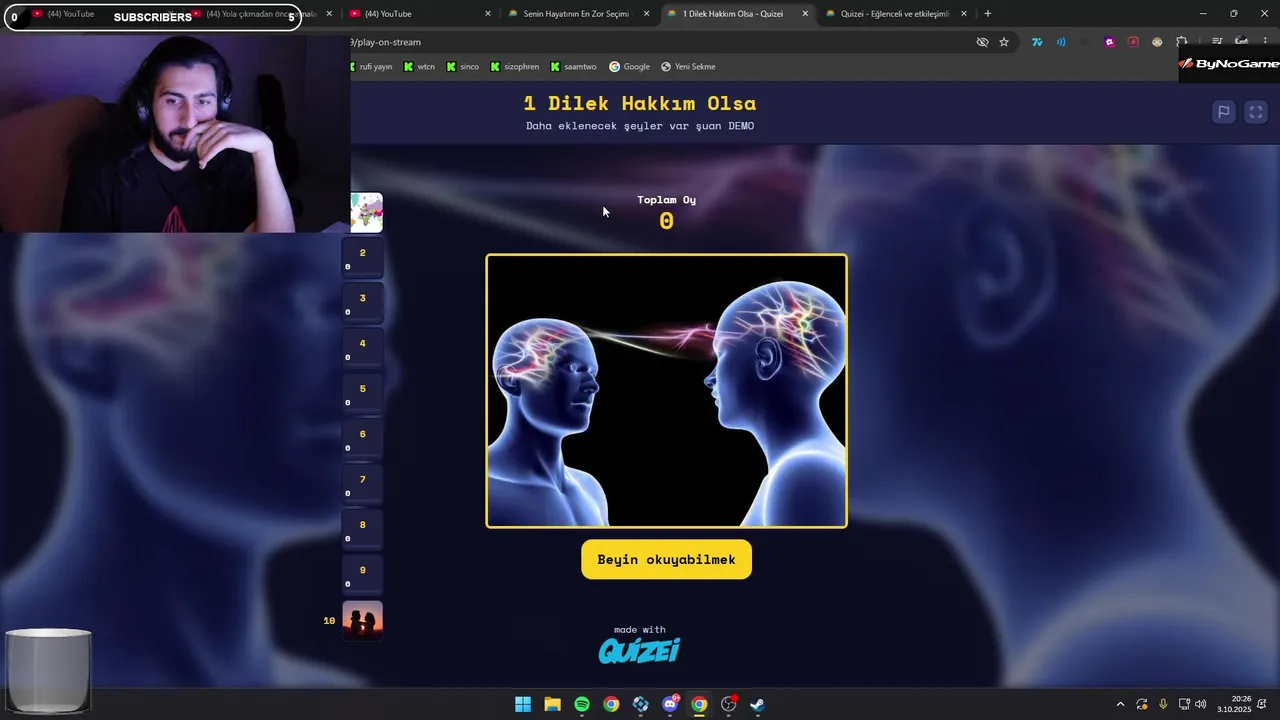Select item 7 in the side list
The image size is (1280, 720).
[x=362, y=484]
